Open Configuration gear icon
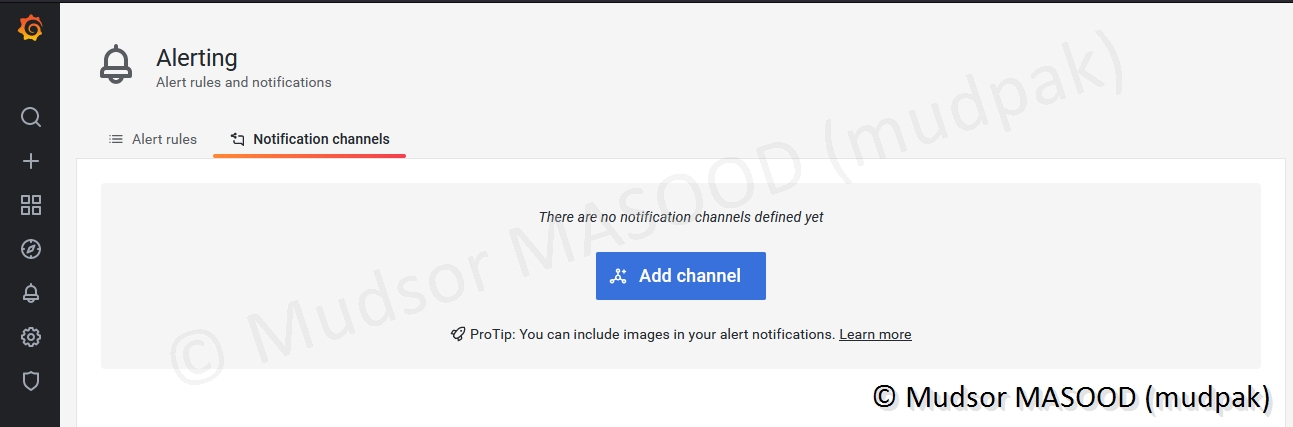This screenshot has width=1293, height=427. tap(31, 337)
